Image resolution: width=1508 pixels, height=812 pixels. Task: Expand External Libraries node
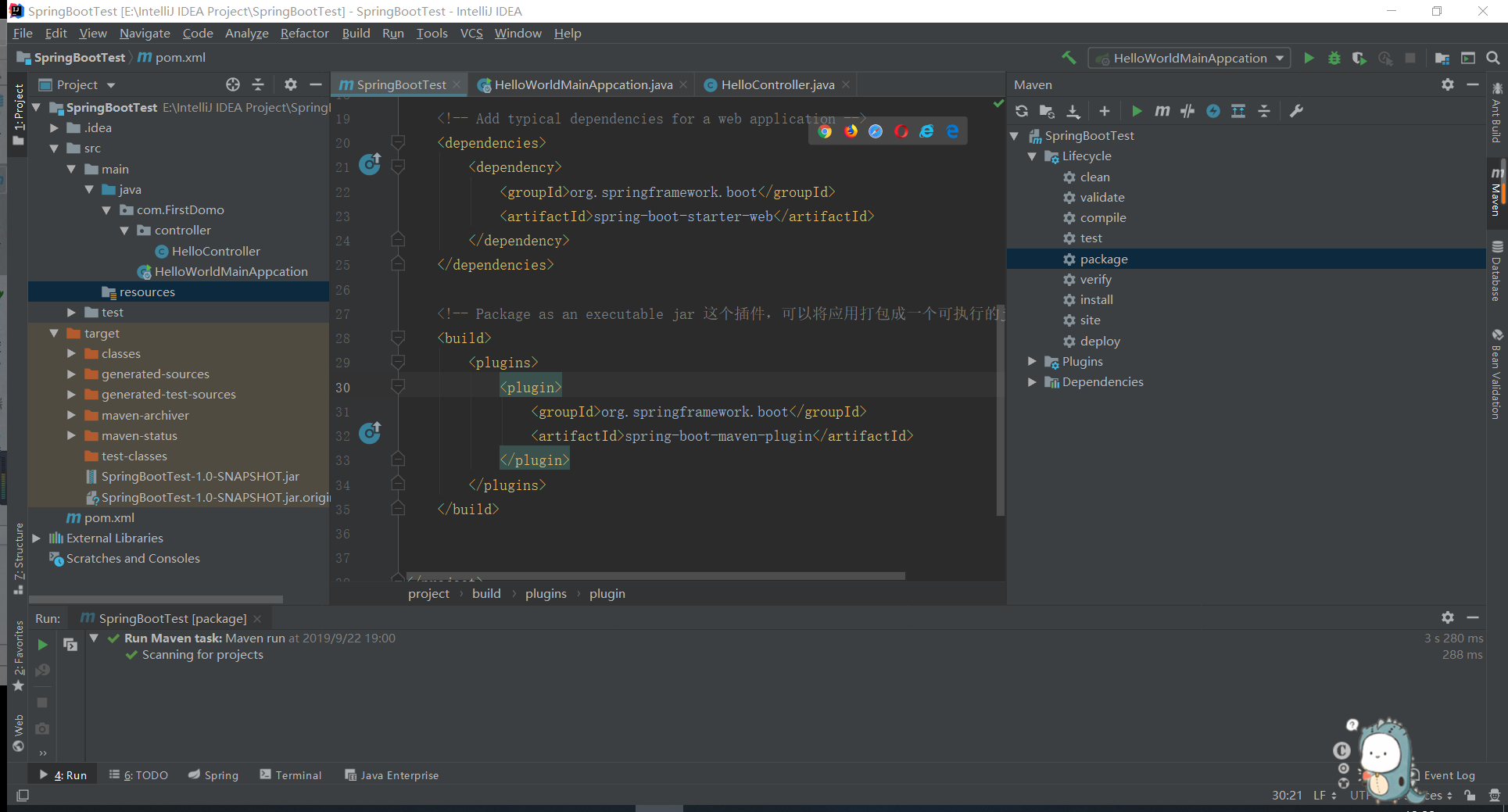(36, 538)
